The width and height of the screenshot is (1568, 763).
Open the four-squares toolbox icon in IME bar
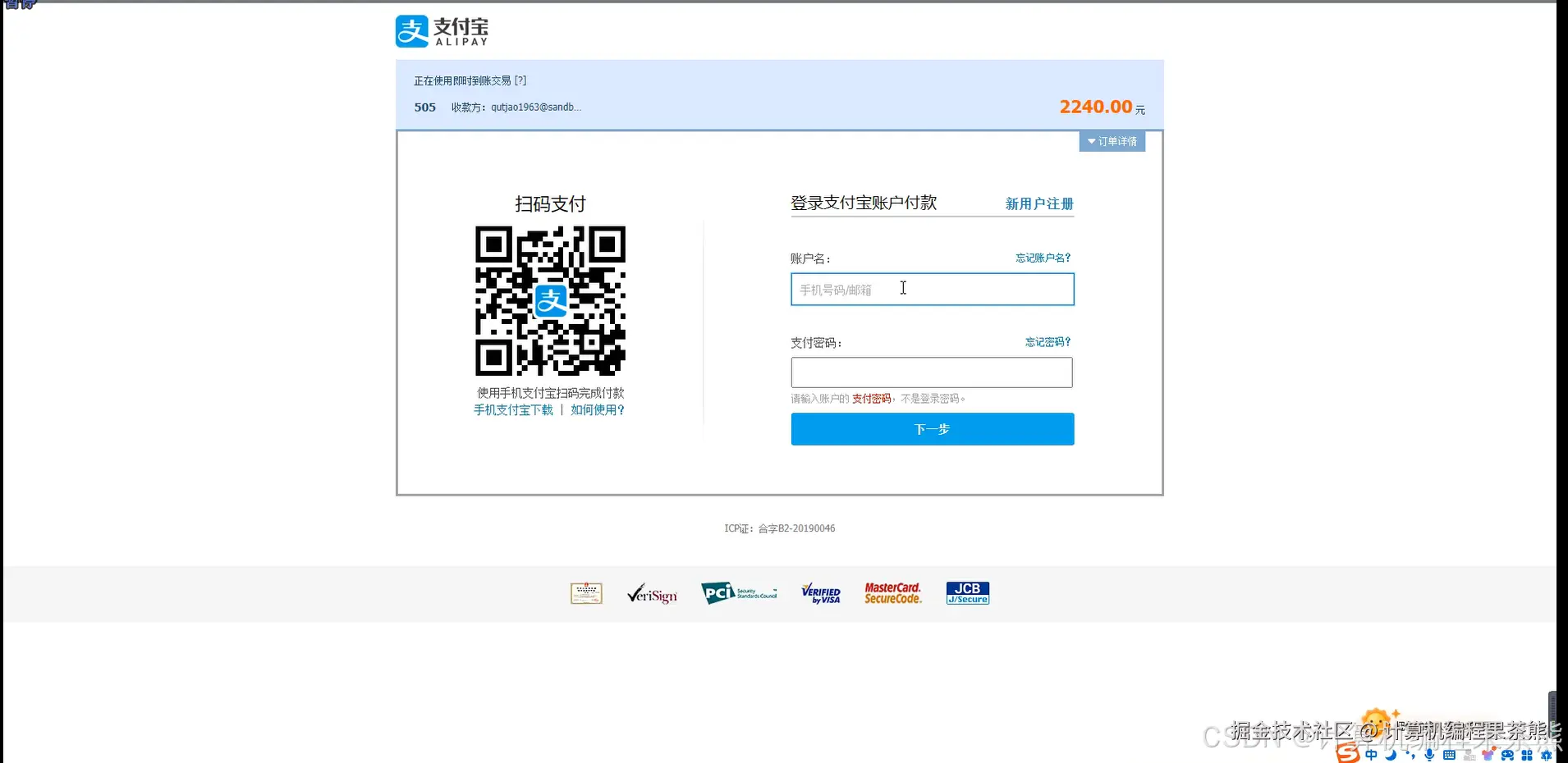(x=1527, y=755)
